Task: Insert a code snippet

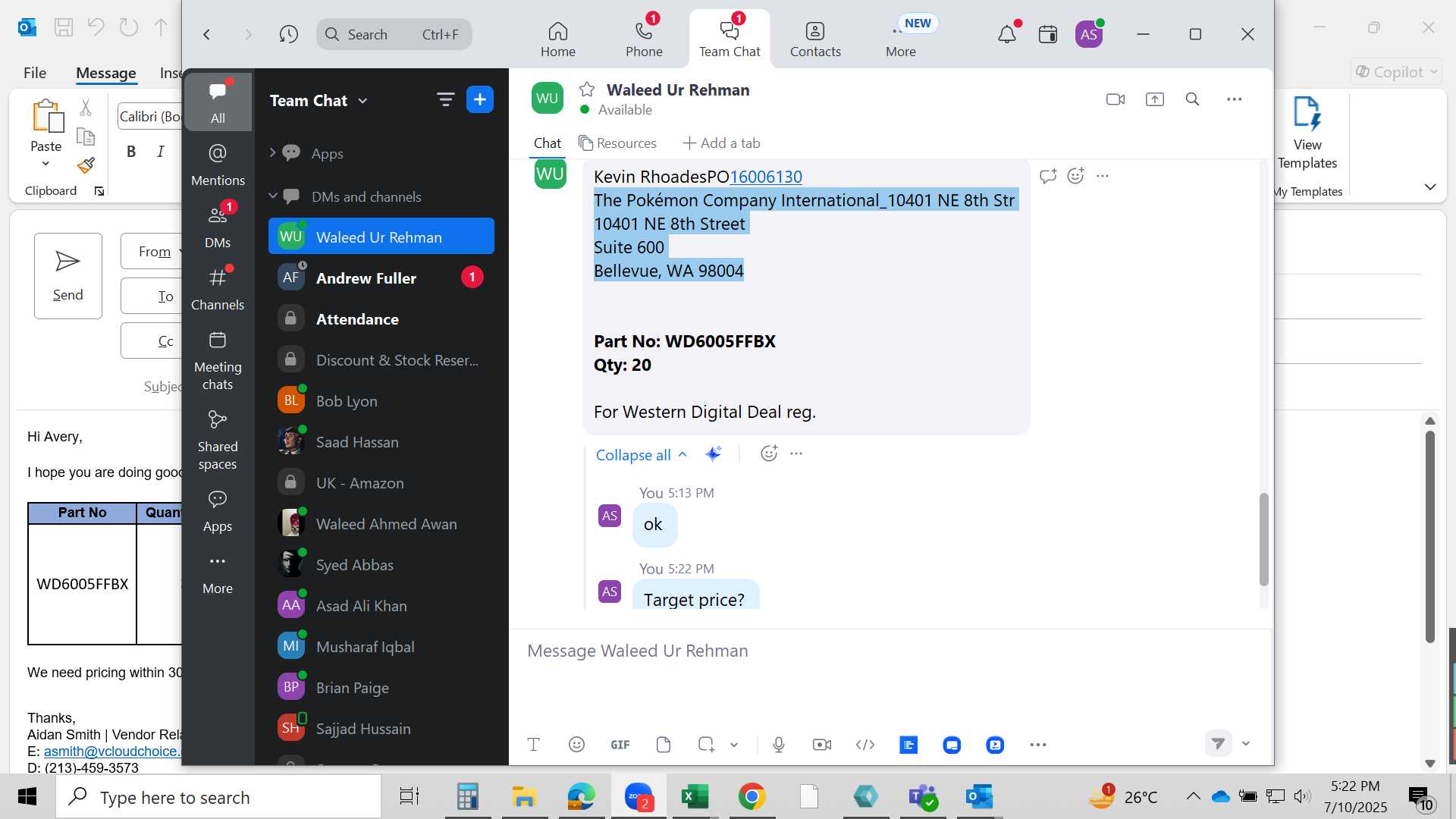Action: pos(865,745)
